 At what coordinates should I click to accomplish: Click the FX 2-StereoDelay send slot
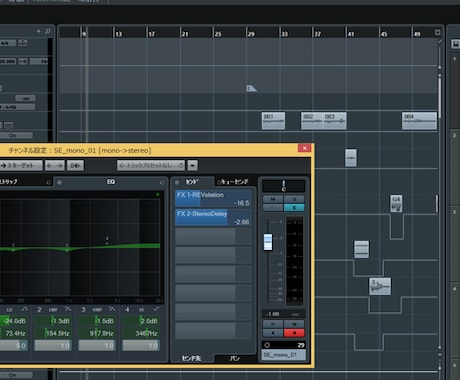(x=213, y=218)
